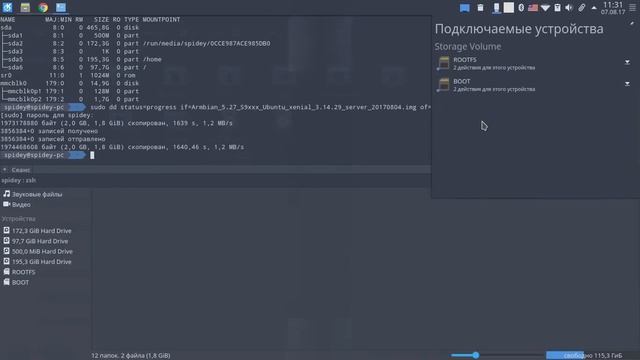The height and width of the screenshot is (360, 640).
Task: Click the sda2 mountpoint path text
Action: coord(207,43)
